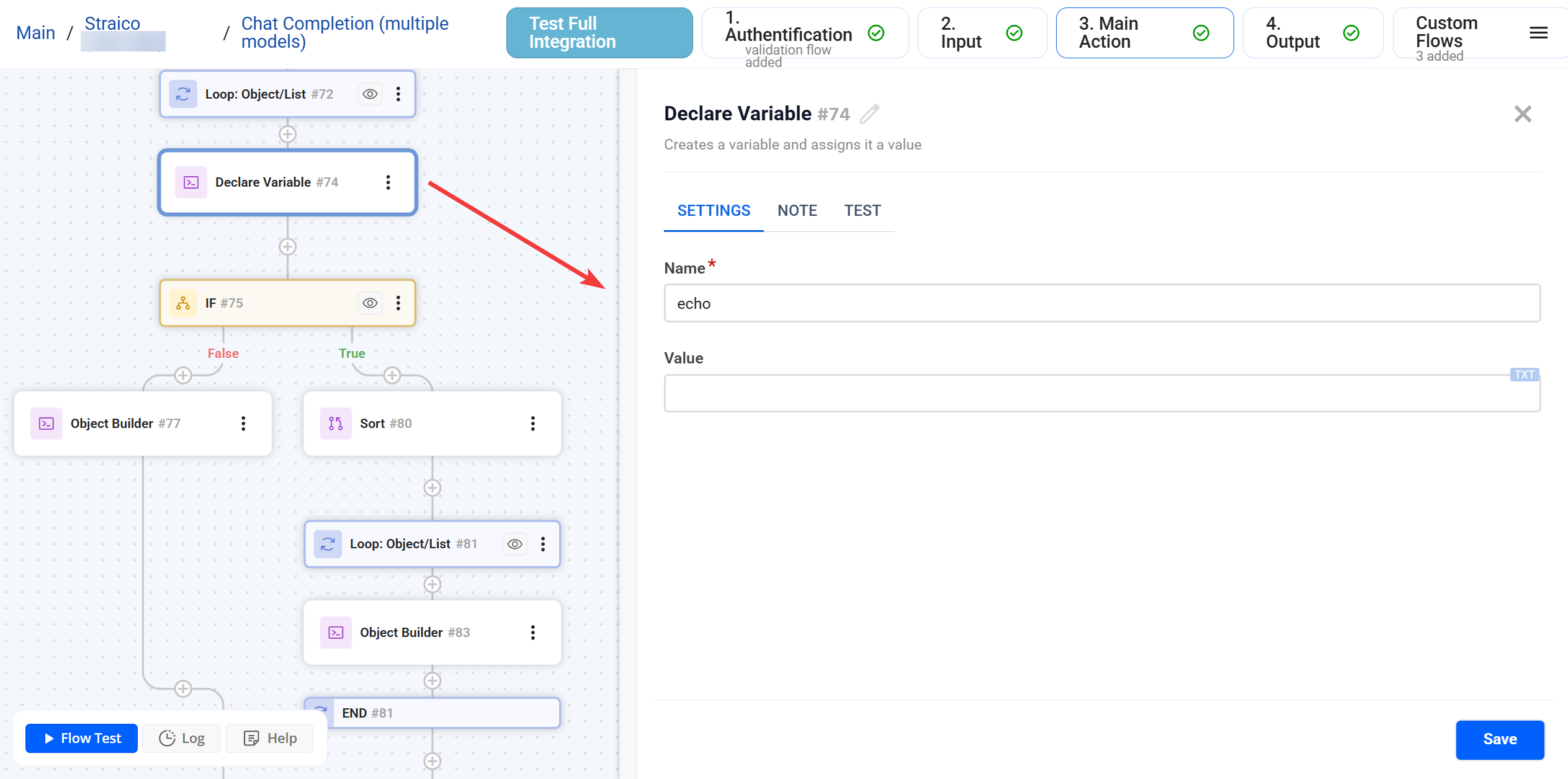This screenshot has height=779, width=1568.
Task: Click the pencil icon to rename Declare Variable
Action: (869, 114)
